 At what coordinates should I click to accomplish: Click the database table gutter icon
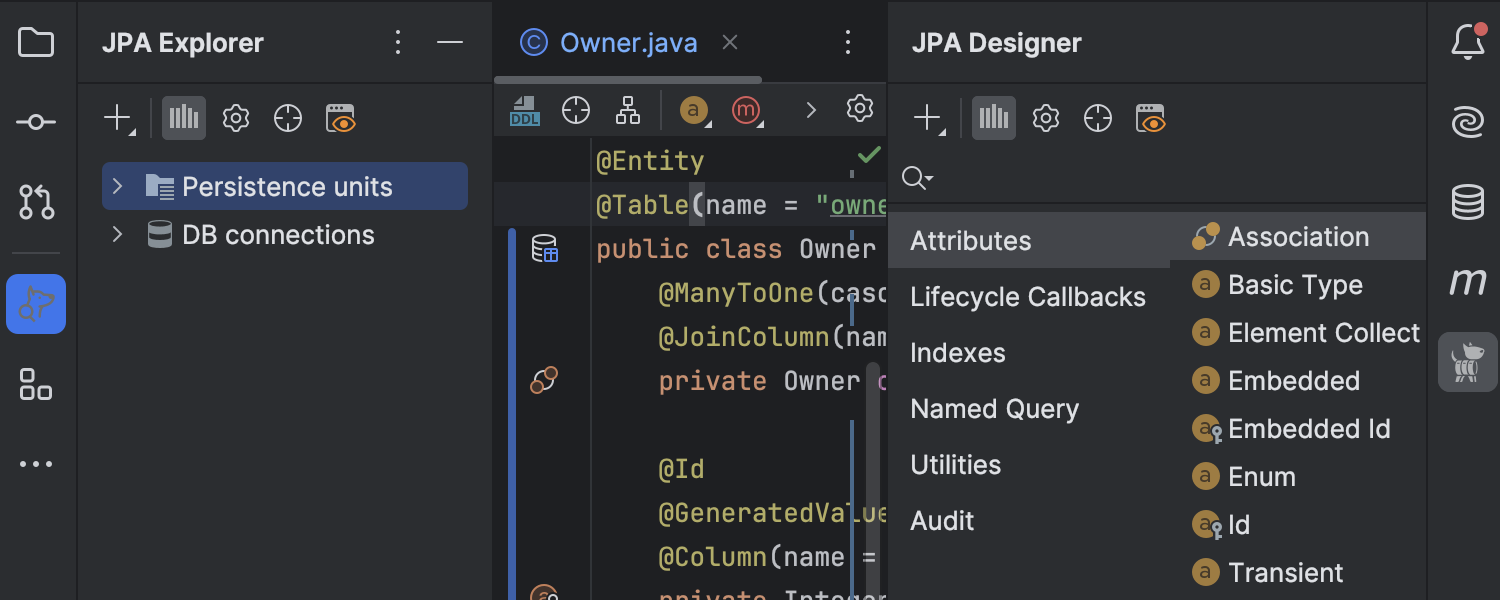[544, 249]
